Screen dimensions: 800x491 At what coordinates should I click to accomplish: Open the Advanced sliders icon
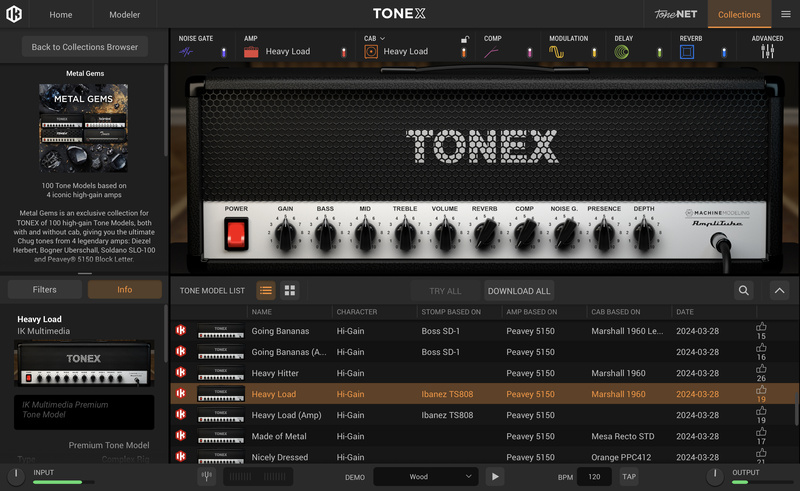(x=767, y=51)
